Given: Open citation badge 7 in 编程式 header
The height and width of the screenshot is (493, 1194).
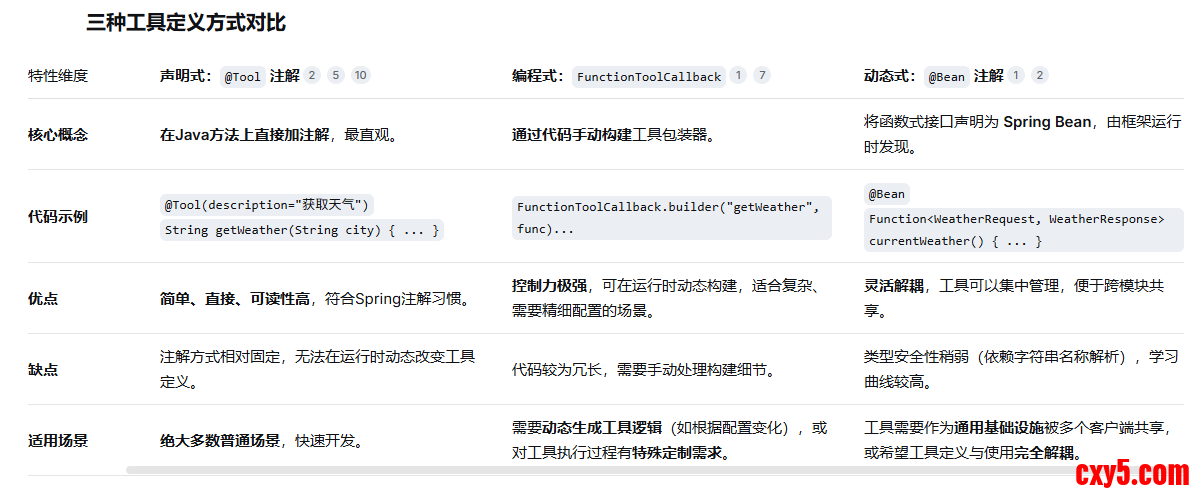Looking at the screenshot, I should click(x=762, y=75).
